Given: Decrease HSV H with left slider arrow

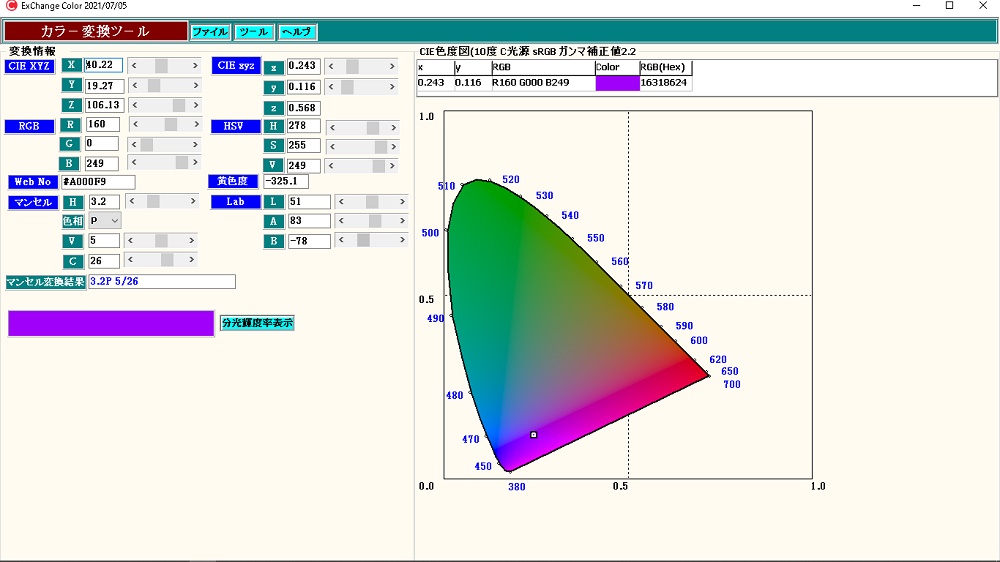Looking at the screenshot, I should point(332,128).
